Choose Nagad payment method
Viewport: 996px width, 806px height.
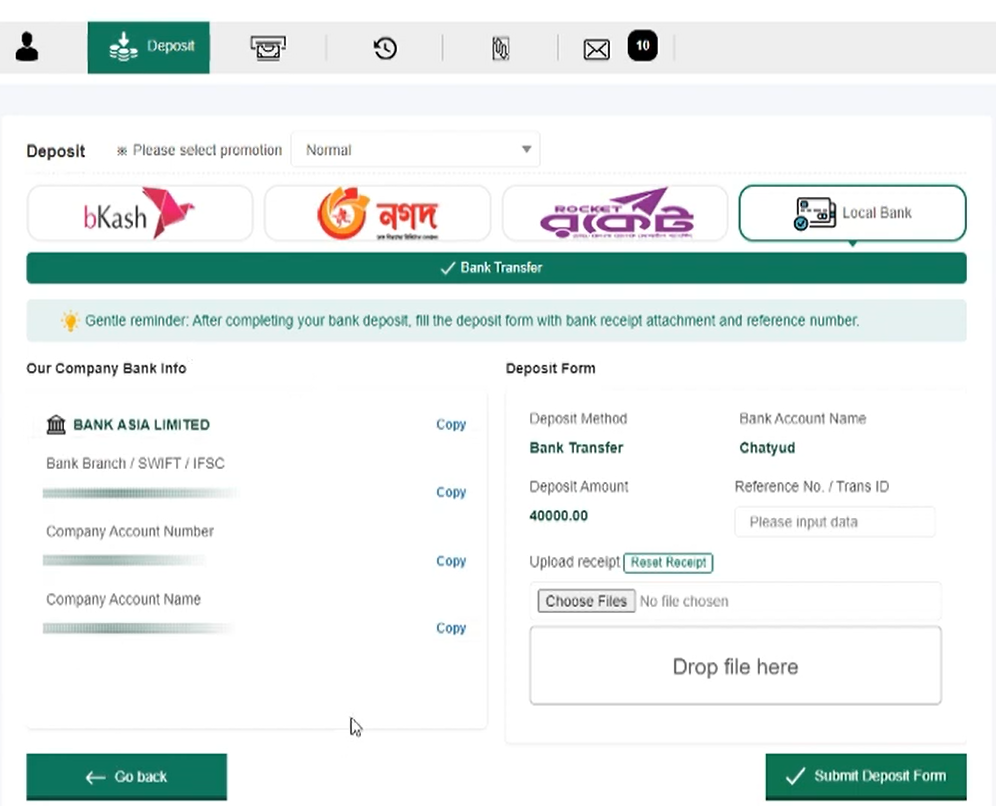point(377,213)
